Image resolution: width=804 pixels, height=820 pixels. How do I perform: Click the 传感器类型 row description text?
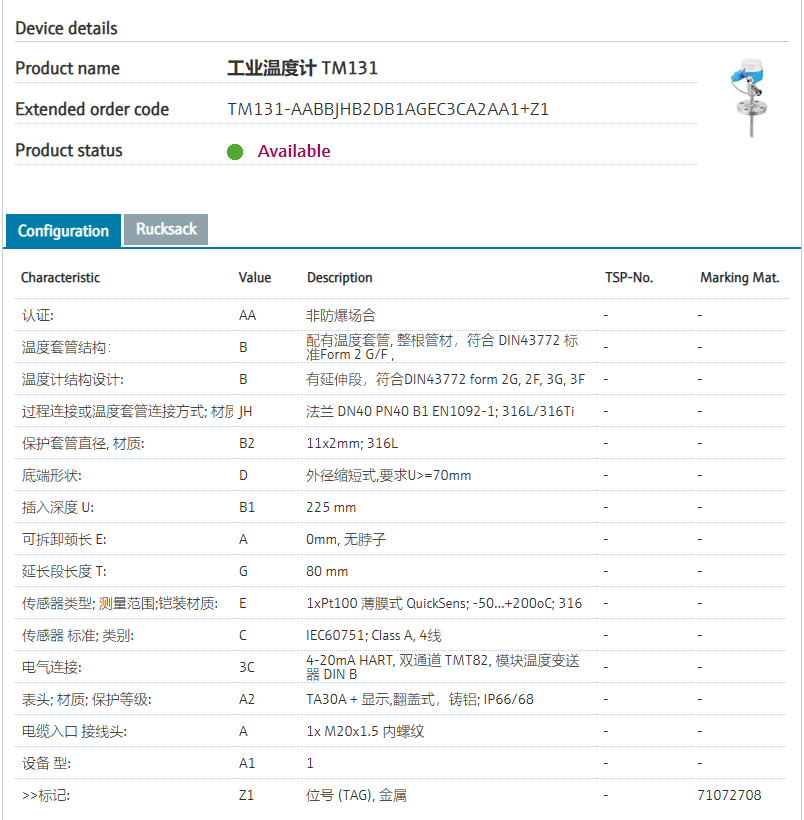click(444, 603)
